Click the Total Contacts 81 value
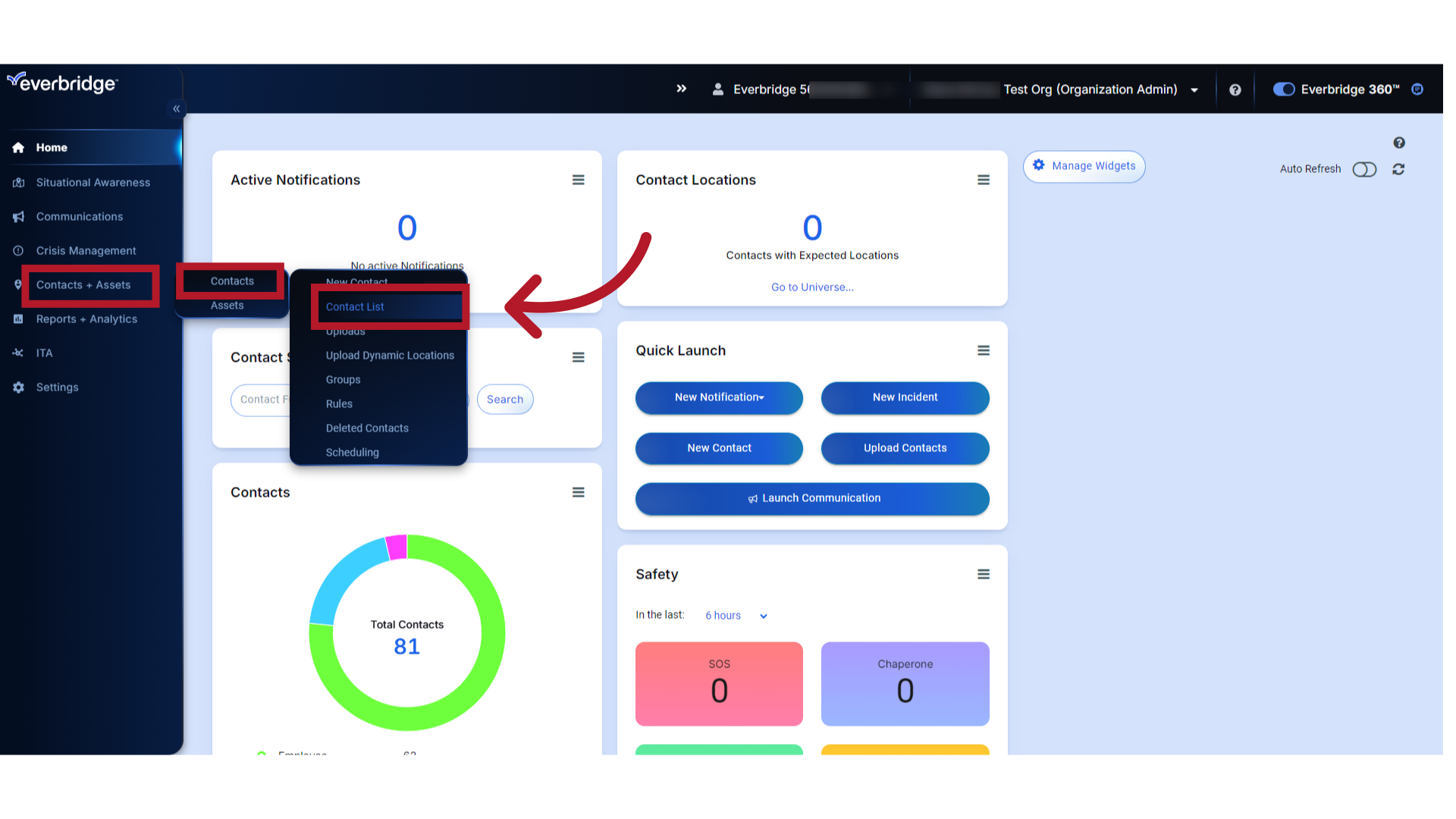This screenshot has width=1456, height=819. pyautogui.click(x=407, y=646)
